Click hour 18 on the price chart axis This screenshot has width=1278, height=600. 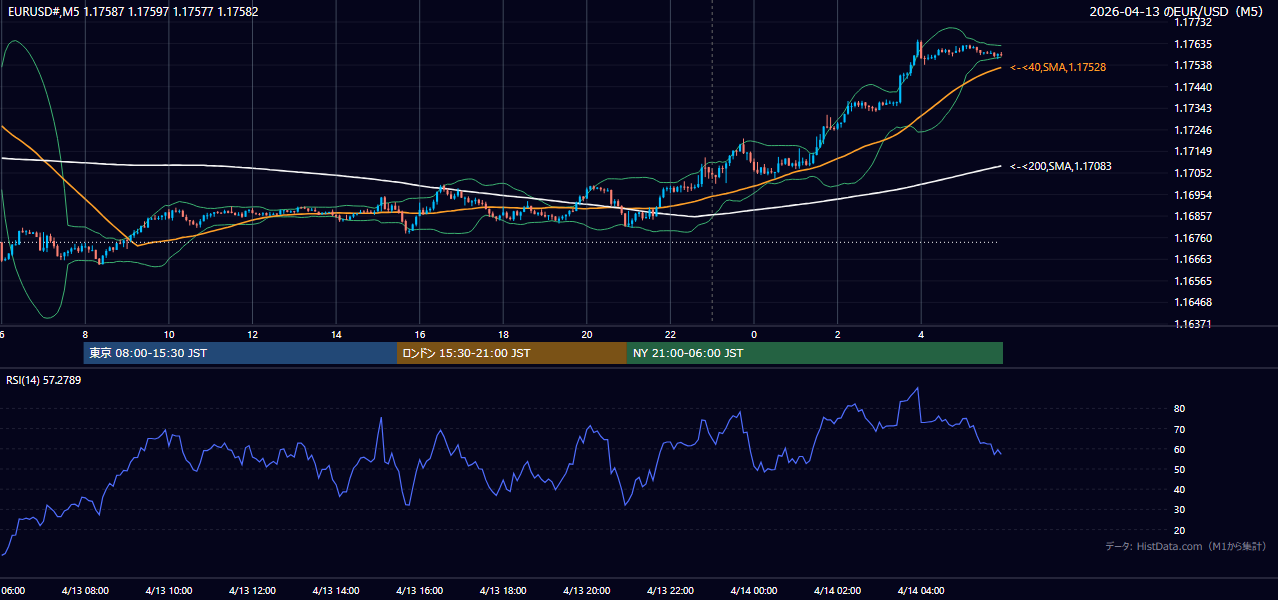coord(503,334)
